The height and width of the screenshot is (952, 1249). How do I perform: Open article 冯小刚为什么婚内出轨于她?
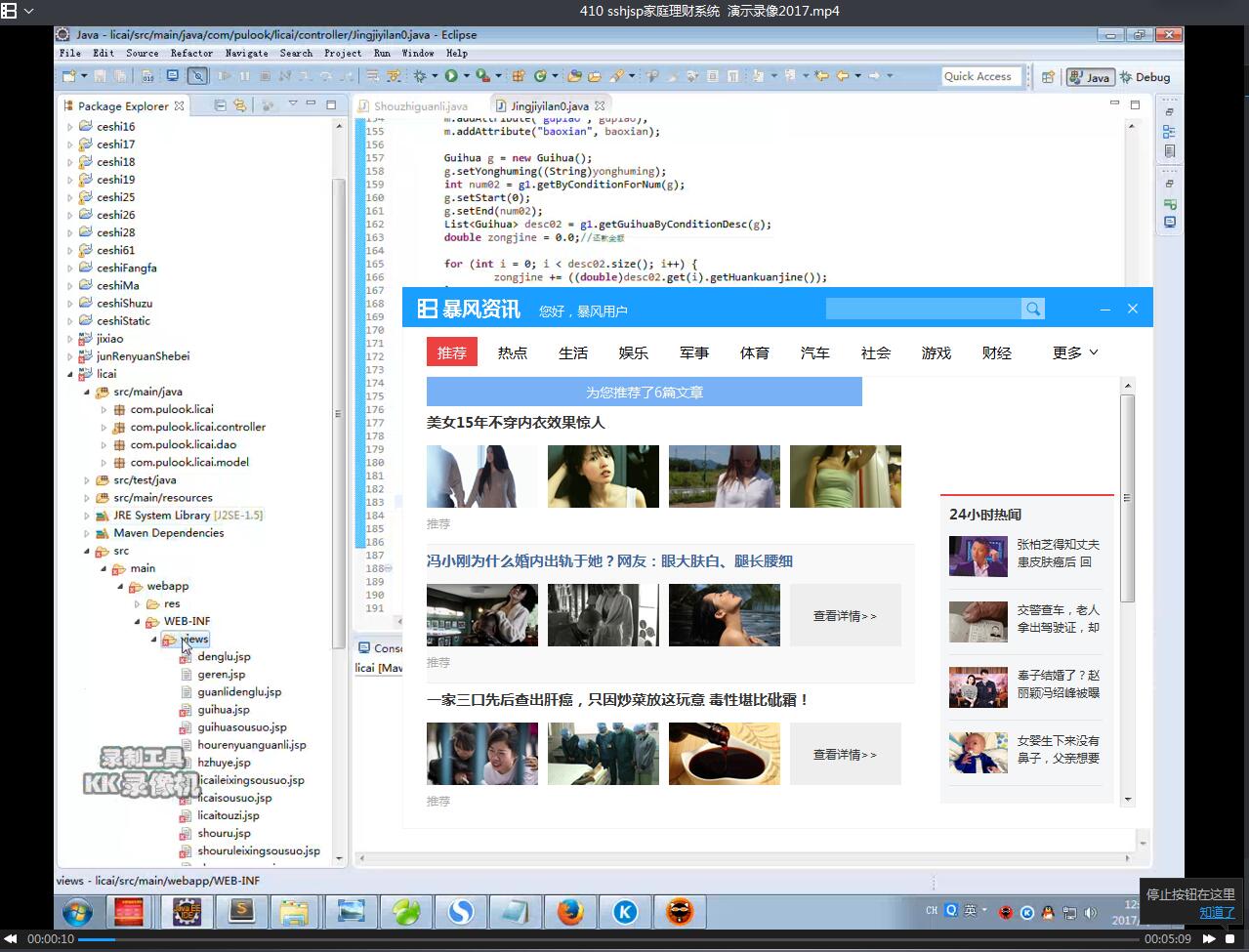tap(609, 560)
